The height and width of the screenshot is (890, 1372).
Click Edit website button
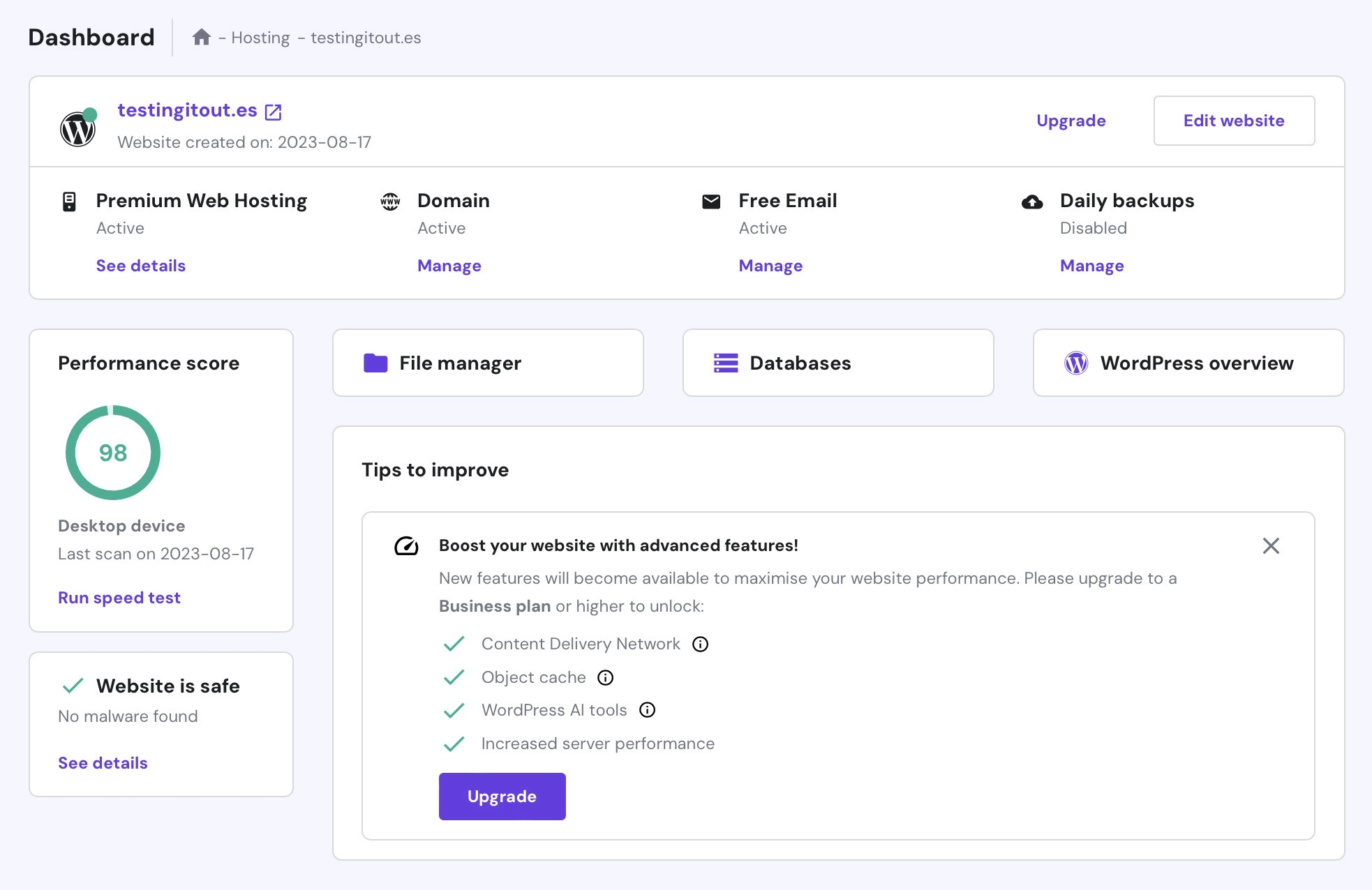coord(1234,121)
